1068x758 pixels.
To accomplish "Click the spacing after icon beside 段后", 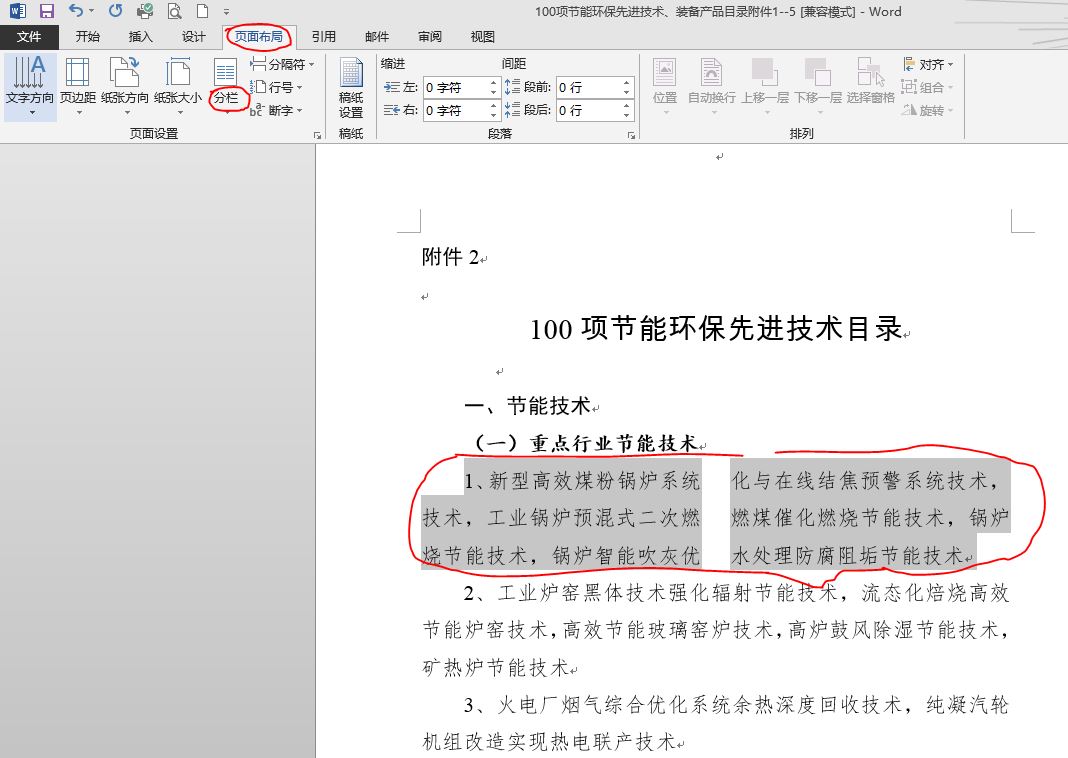I will [x=512, y=110].
